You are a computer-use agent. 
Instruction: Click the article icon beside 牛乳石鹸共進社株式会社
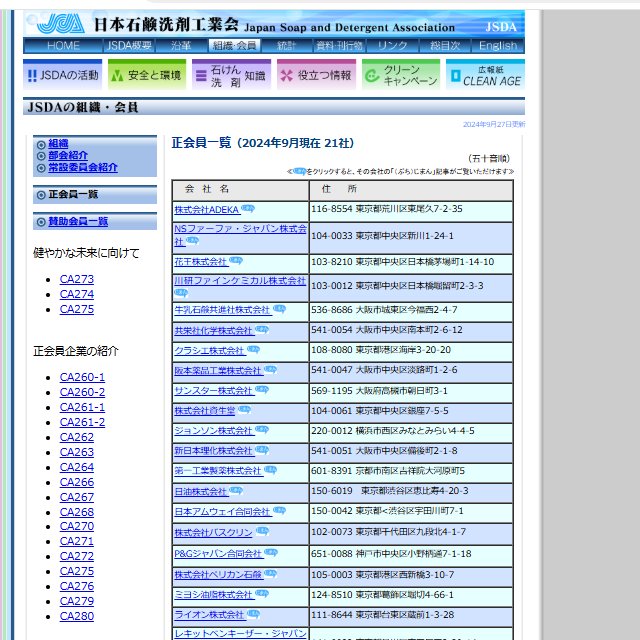[x=279, y=309]
